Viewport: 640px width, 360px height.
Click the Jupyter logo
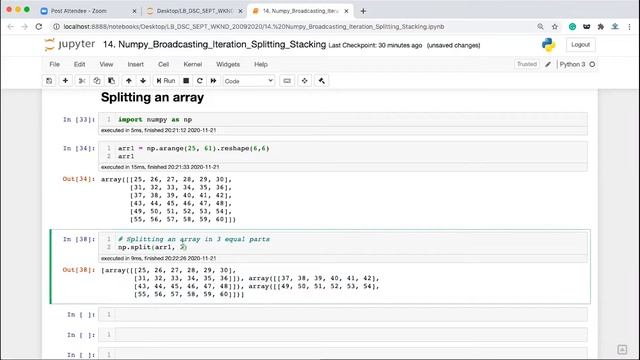coord(69,44)
